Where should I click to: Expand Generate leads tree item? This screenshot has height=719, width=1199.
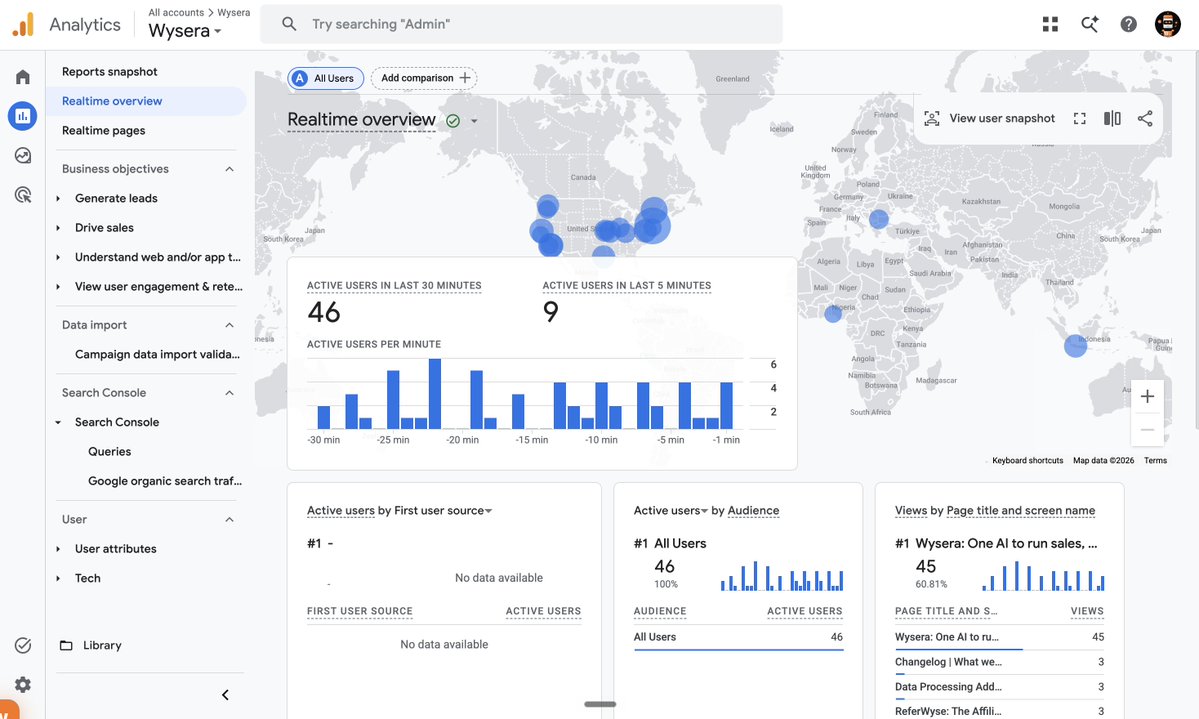click(58, 198)
